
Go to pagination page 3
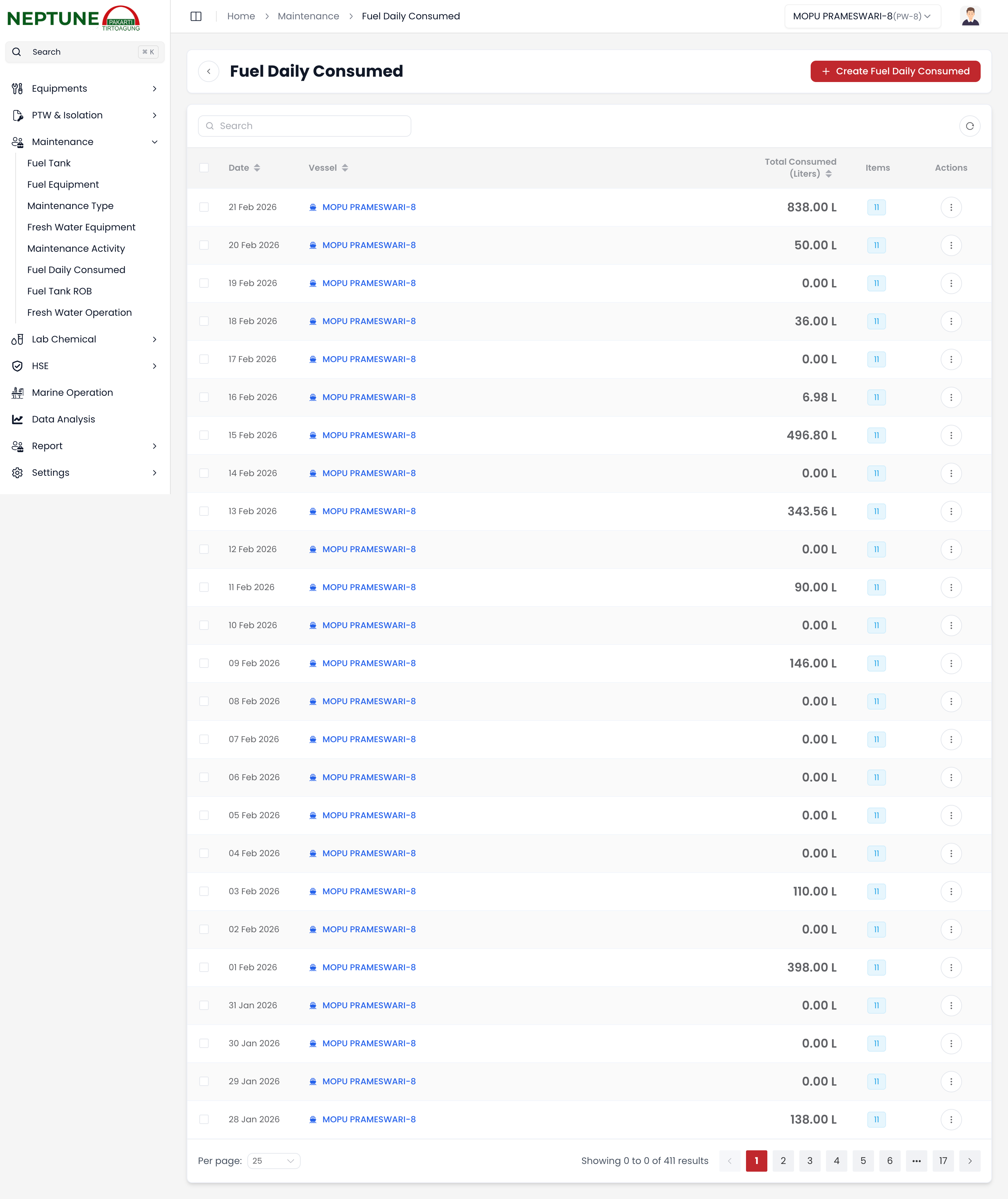click(809, 1161)
